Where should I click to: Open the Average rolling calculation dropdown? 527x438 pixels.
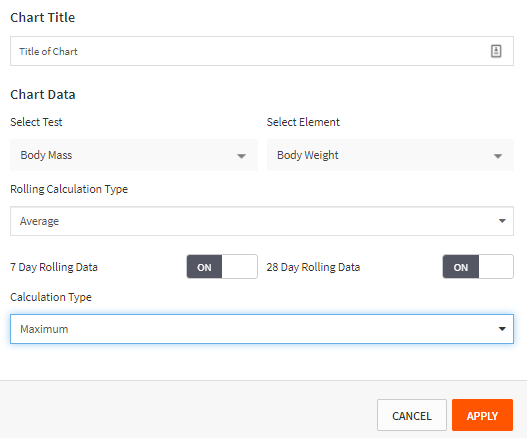261,221
